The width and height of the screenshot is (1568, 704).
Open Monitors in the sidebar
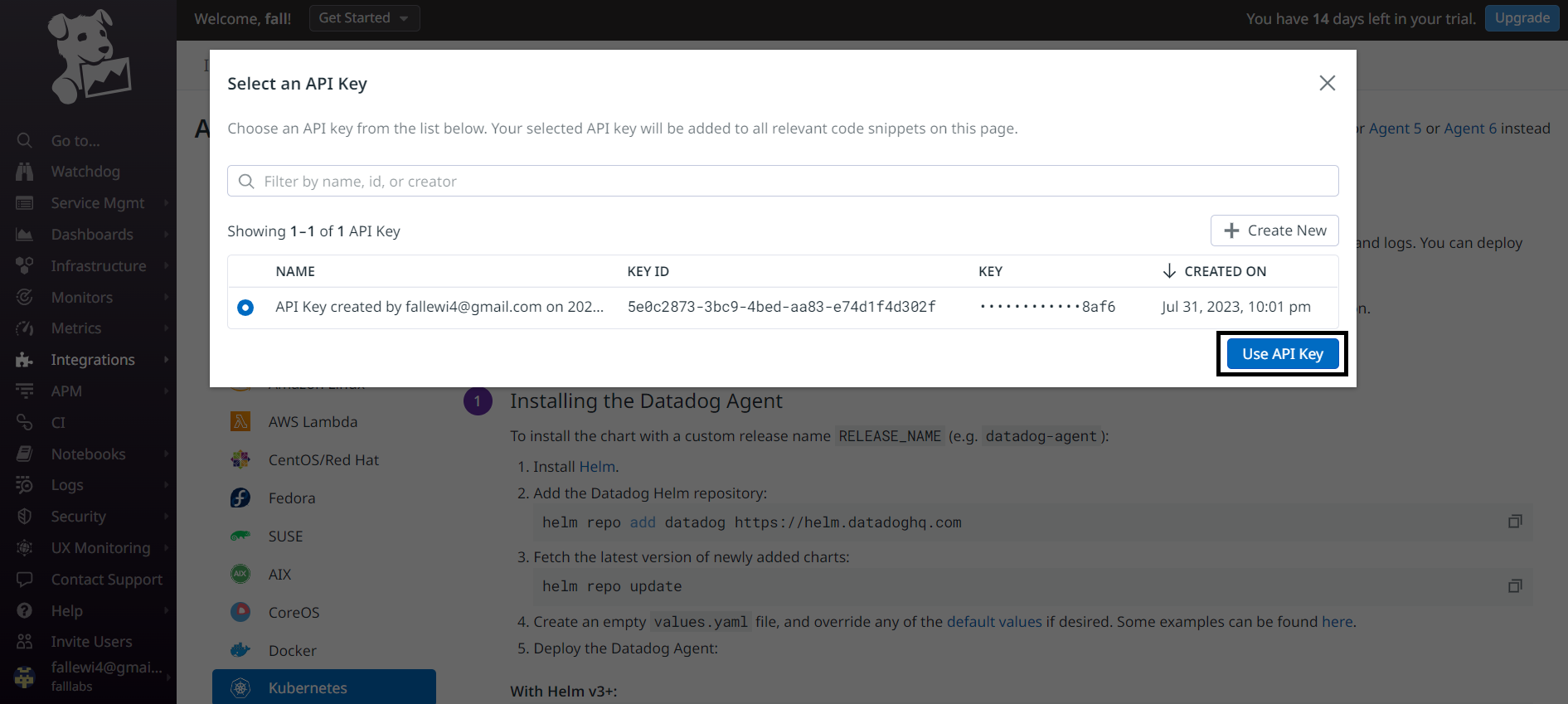(x=81, y=298)
